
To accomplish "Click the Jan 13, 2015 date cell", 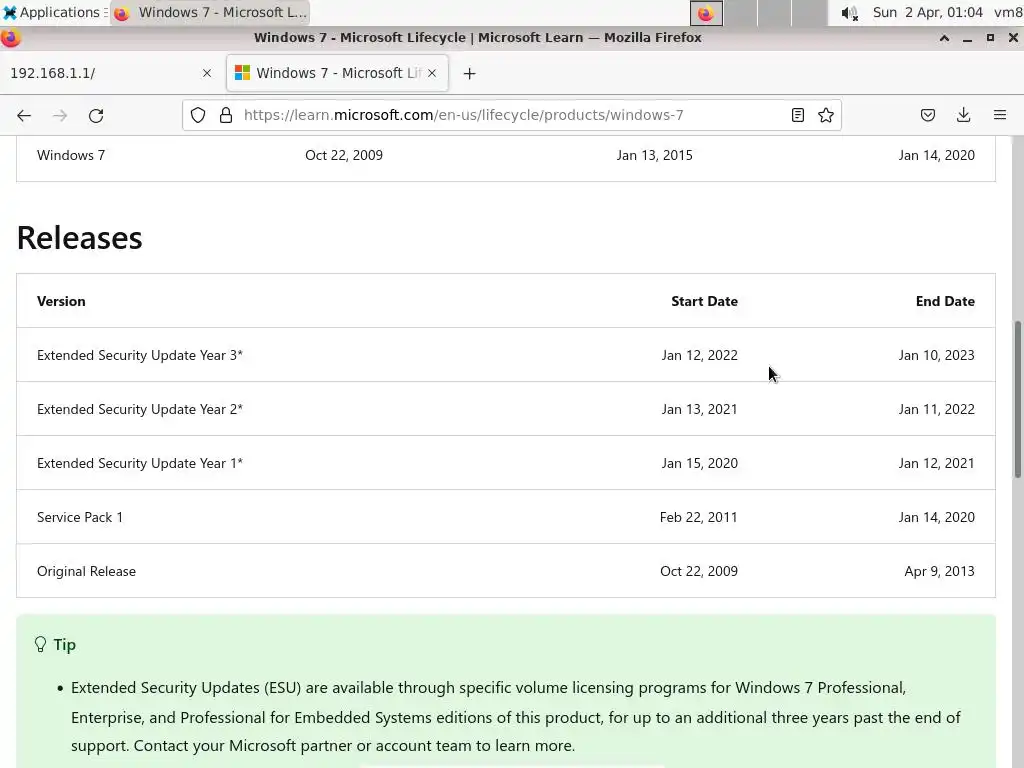I will click(x=654, y=155).
